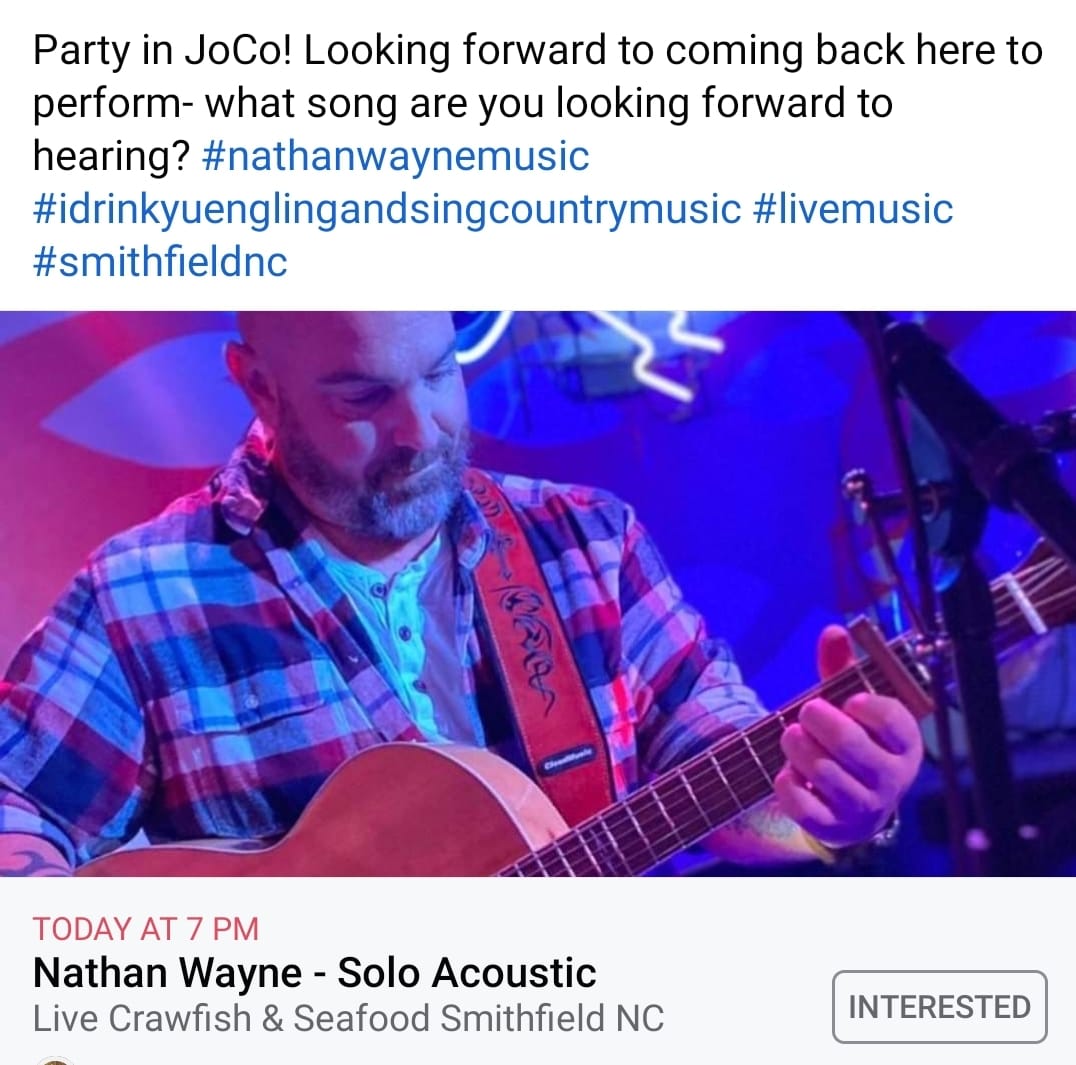Mark yourself INTERESTED in the event
Image resolution: width=1076 pixels, height=1065 pixels.
(x=939, y=1007)
